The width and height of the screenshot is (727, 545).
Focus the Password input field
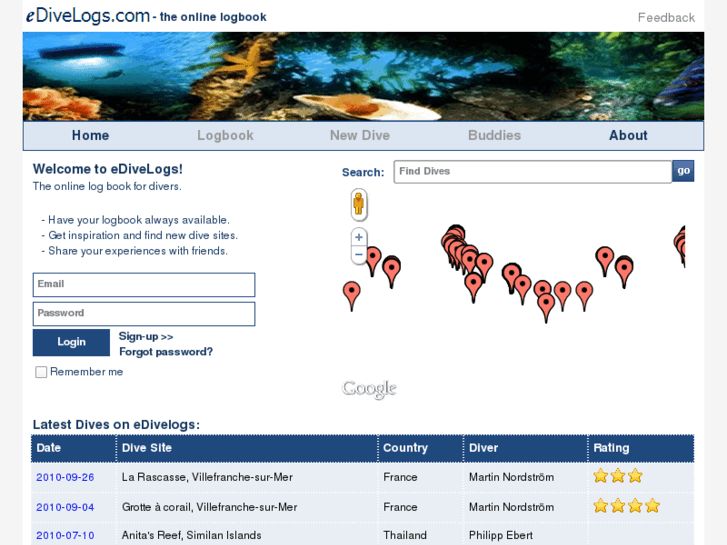click(x=144, y=314)
